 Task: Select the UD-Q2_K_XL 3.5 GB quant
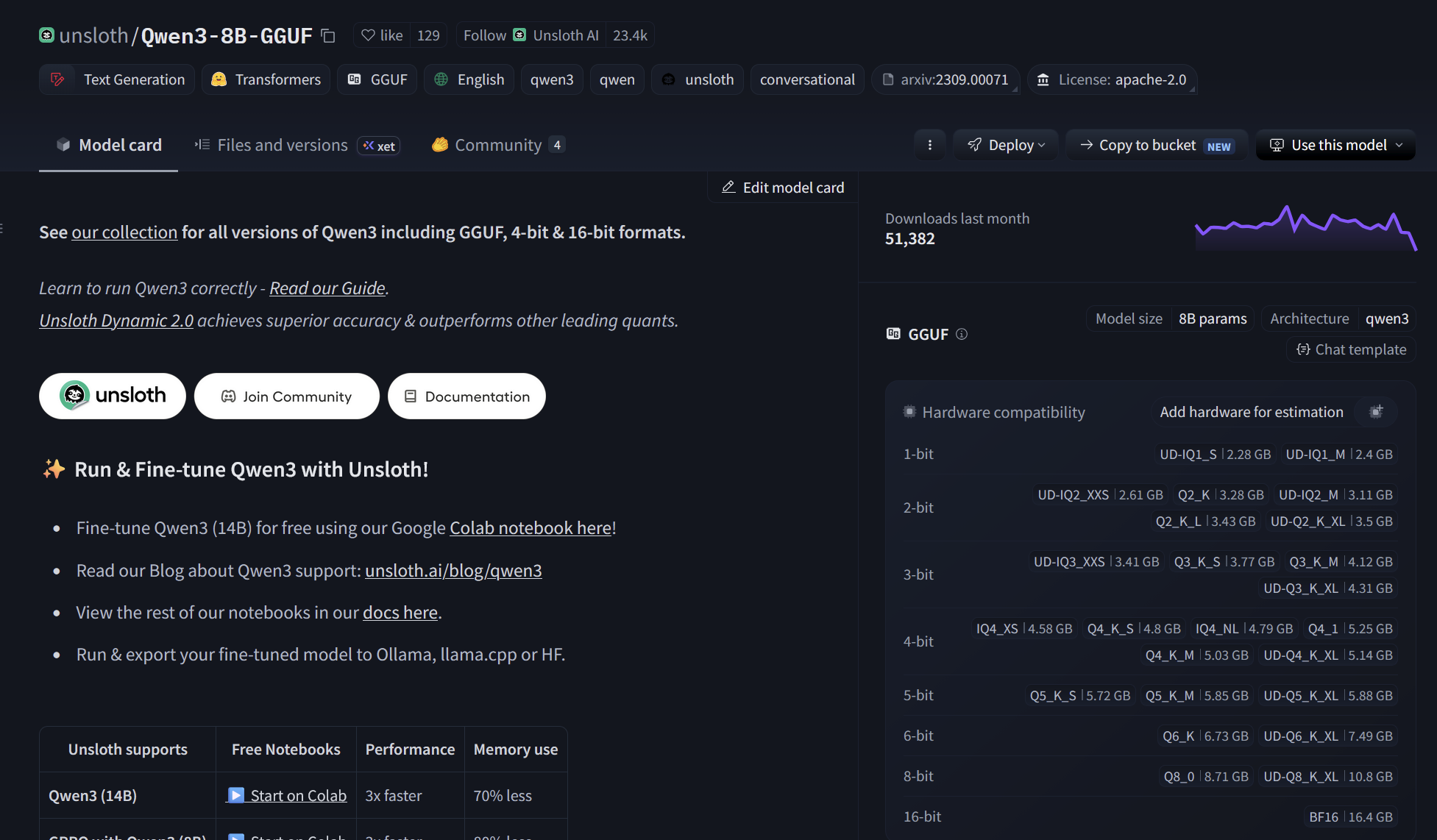tap(1332, 522)
